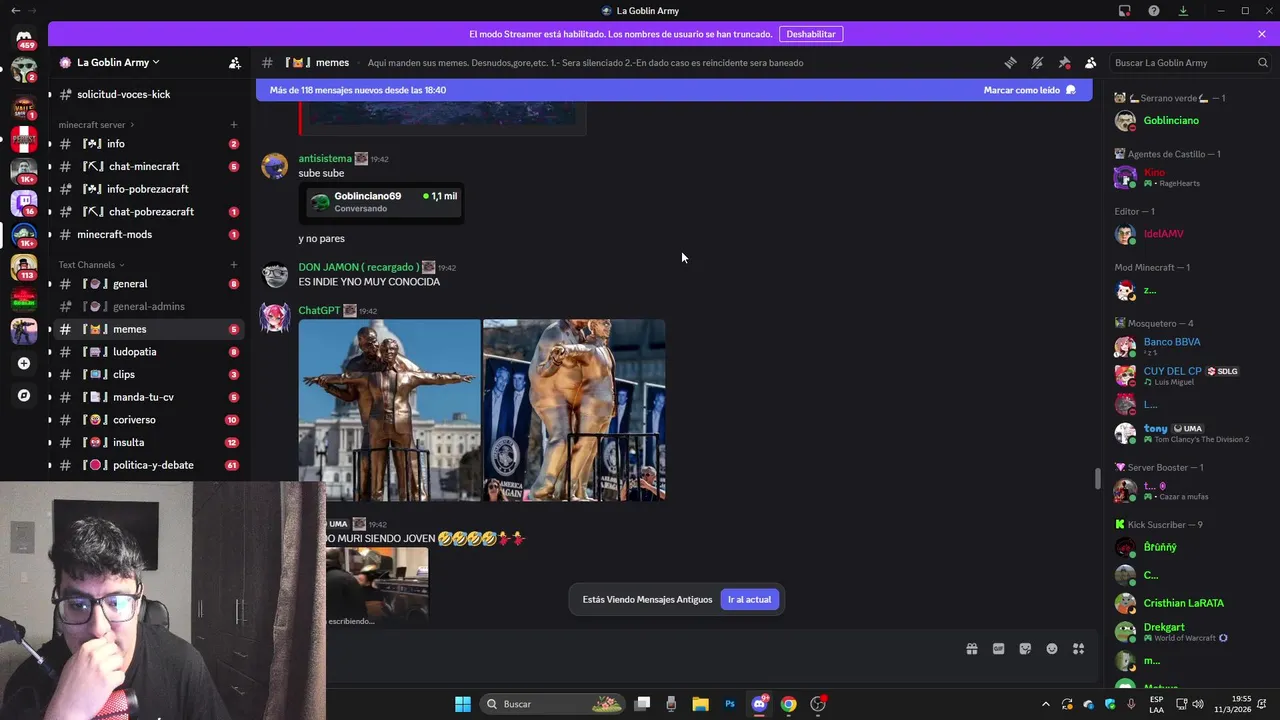Open the apps icon in message bar
The width and height of the screenshot is (1280, 720).
pyautogui.click(x=1079, y=649)
